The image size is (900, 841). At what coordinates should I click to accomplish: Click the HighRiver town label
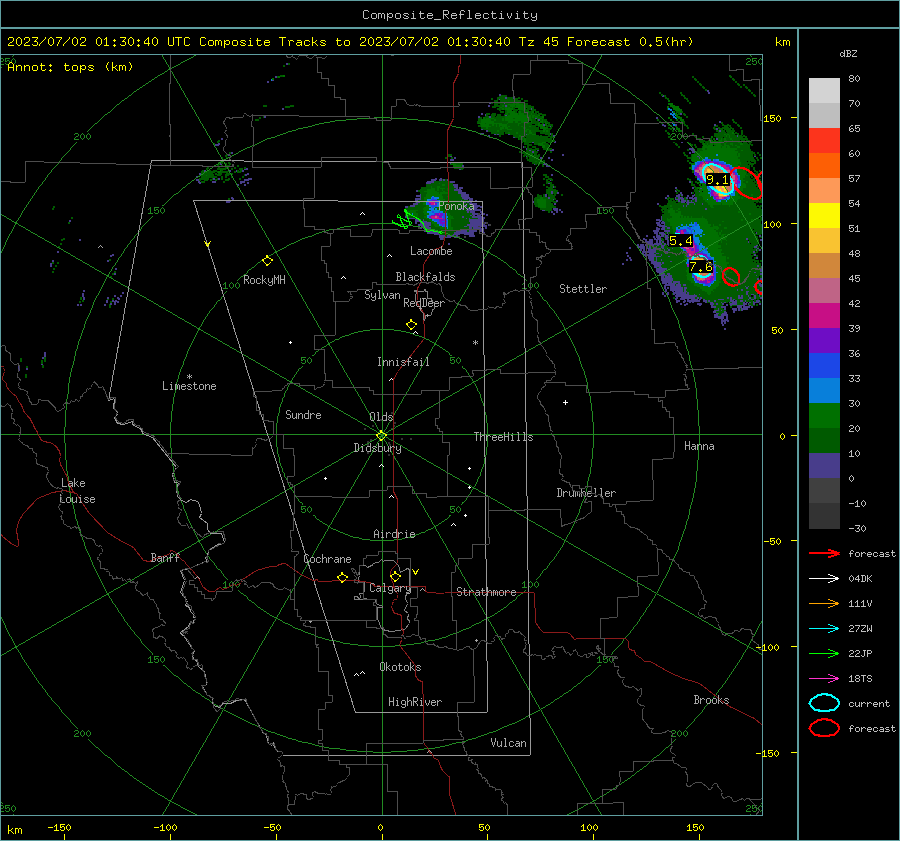(x=415, y=702)
